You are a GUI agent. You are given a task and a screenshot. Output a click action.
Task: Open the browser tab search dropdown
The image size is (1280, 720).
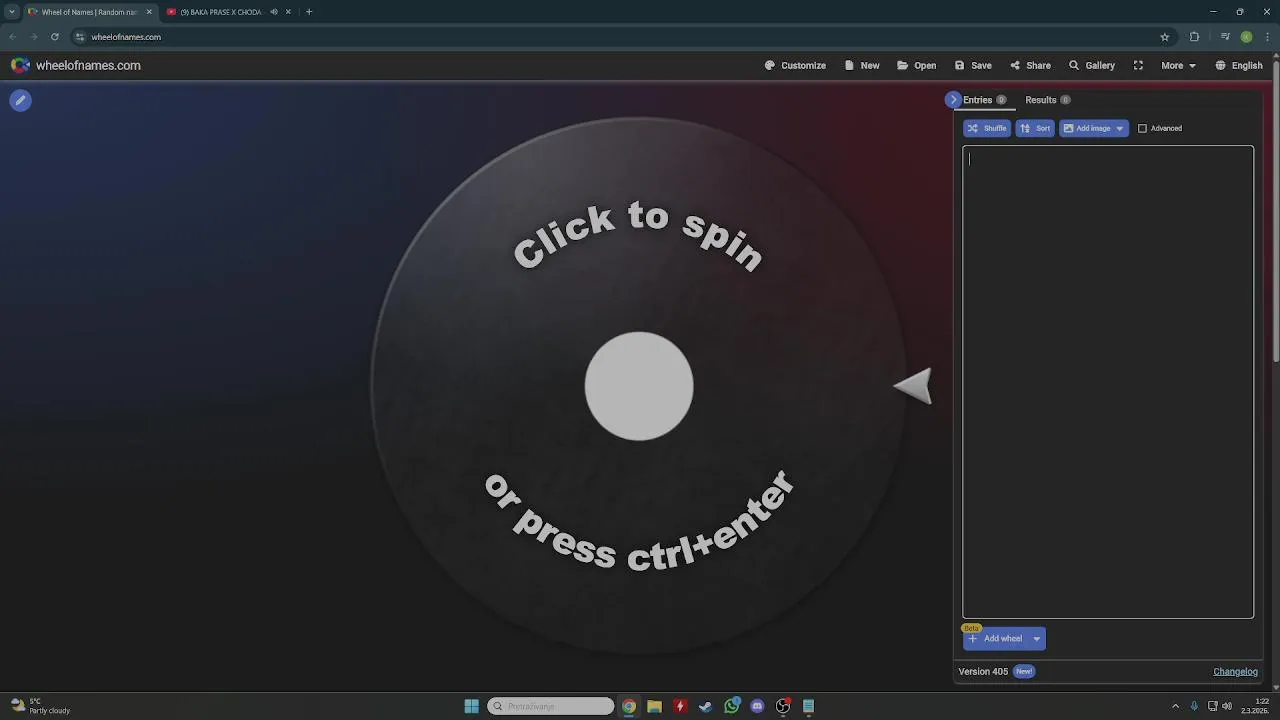12,12
